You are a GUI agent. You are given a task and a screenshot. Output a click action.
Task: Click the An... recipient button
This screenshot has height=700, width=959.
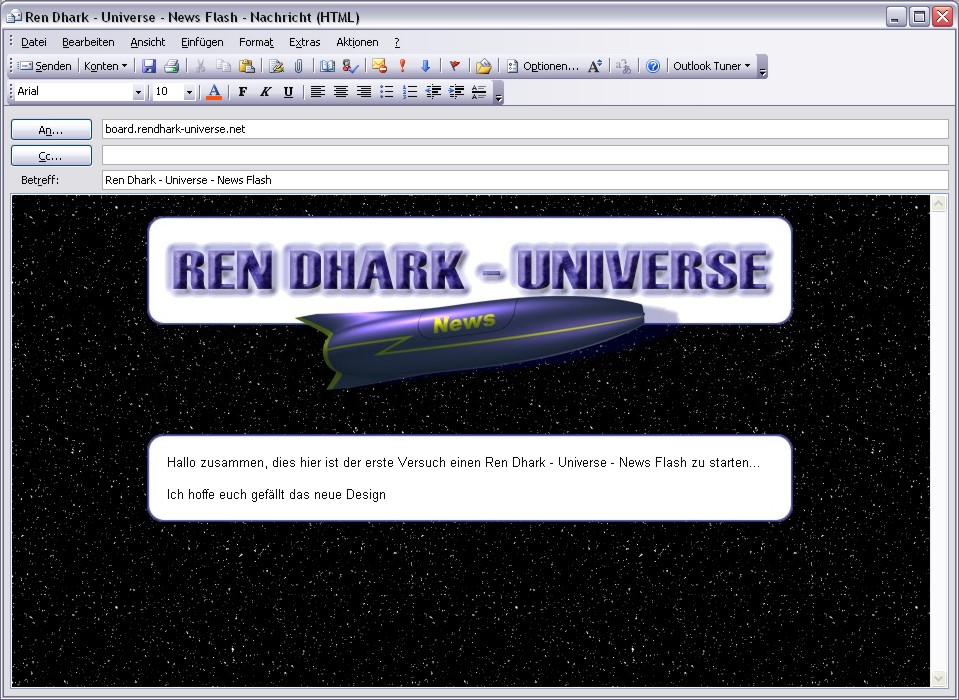[x=51, y=130]
